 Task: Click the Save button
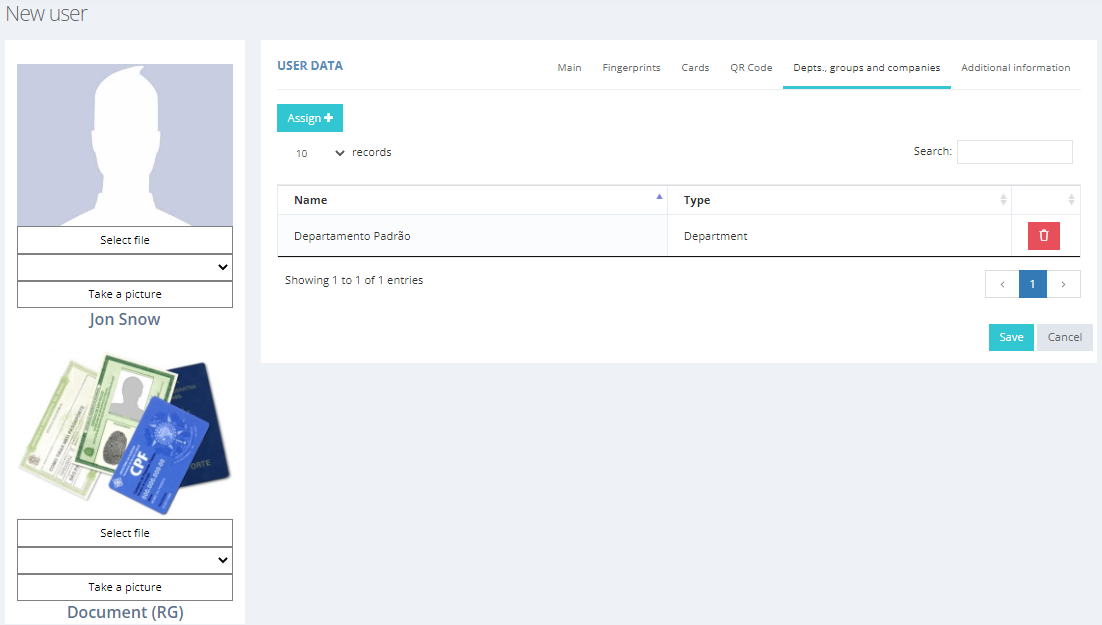pyautogui.click(x=1011, y=337)
